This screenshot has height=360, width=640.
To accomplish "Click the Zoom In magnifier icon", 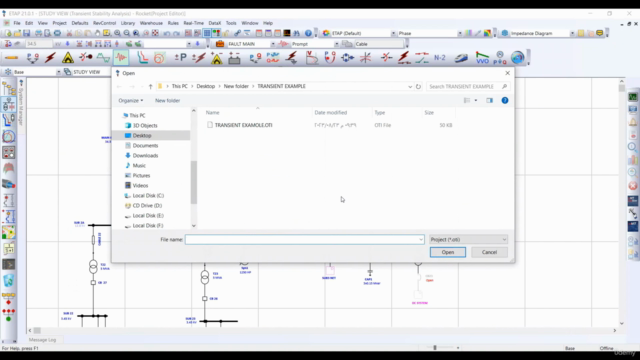I will [x=118, y=33].
